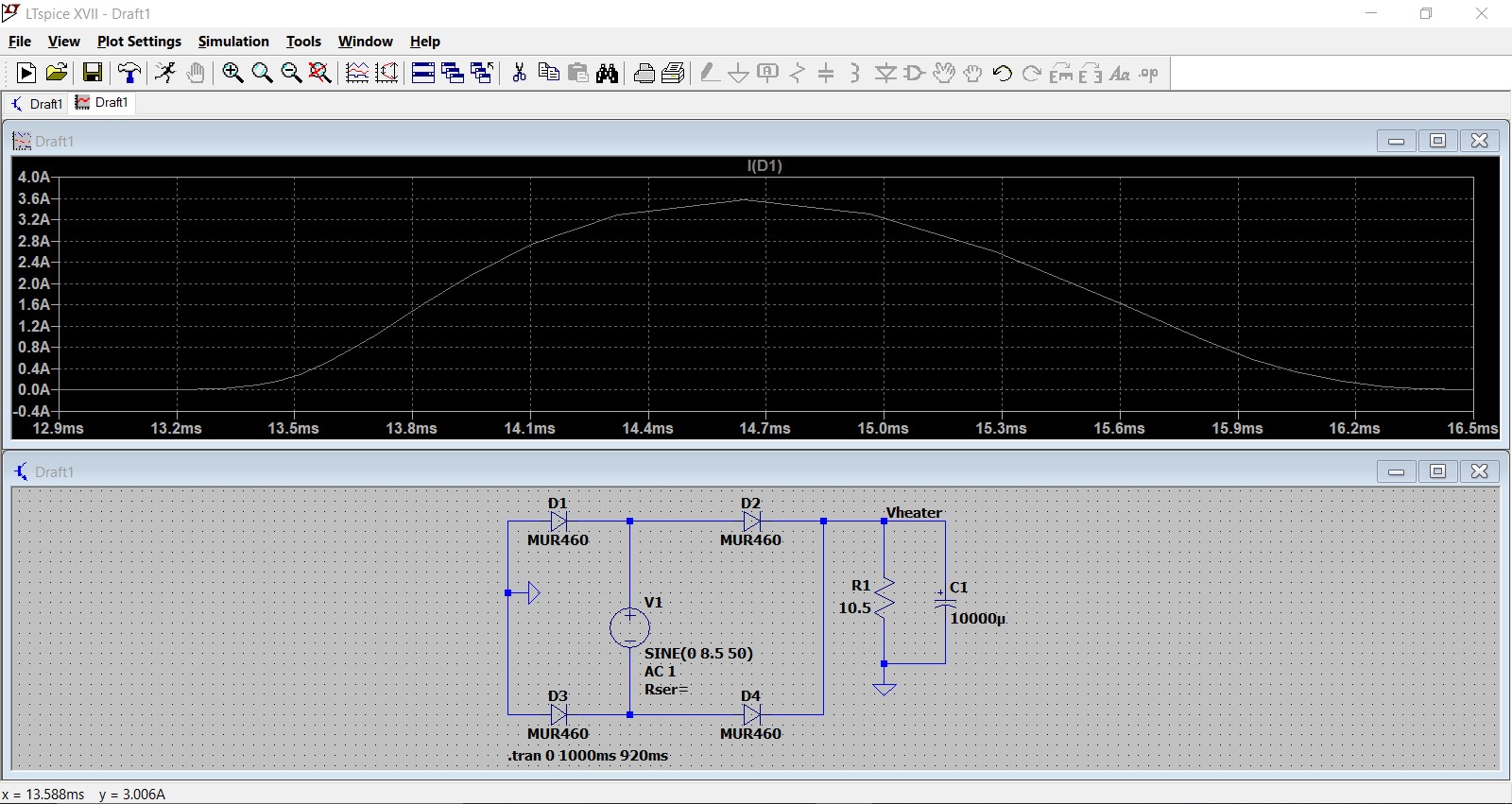Click the Vheater net label
This screenshot has height=804, width=1512.
point(914,513)
